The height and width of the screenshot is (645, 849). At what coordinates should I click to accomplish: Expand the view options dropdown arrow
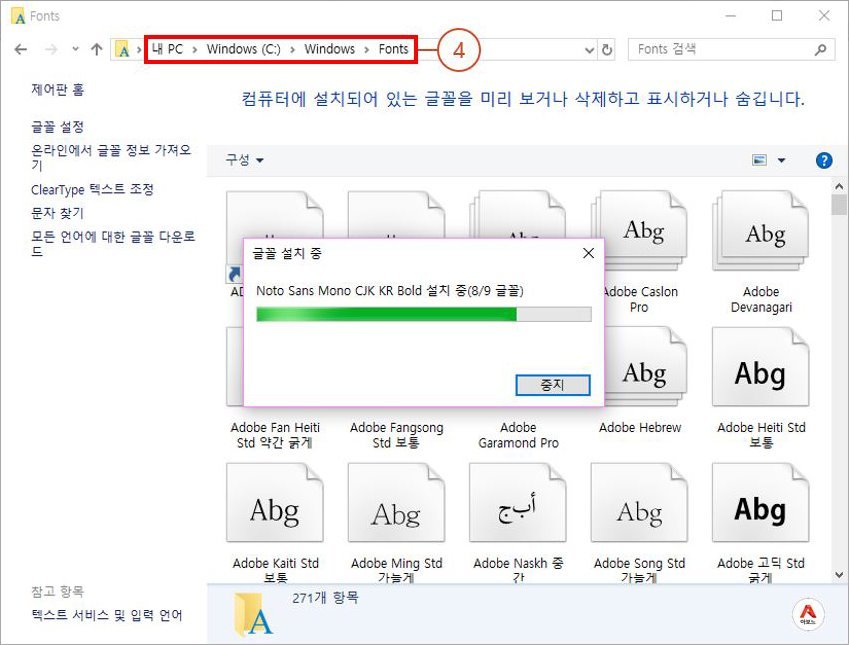pos(781,160)
